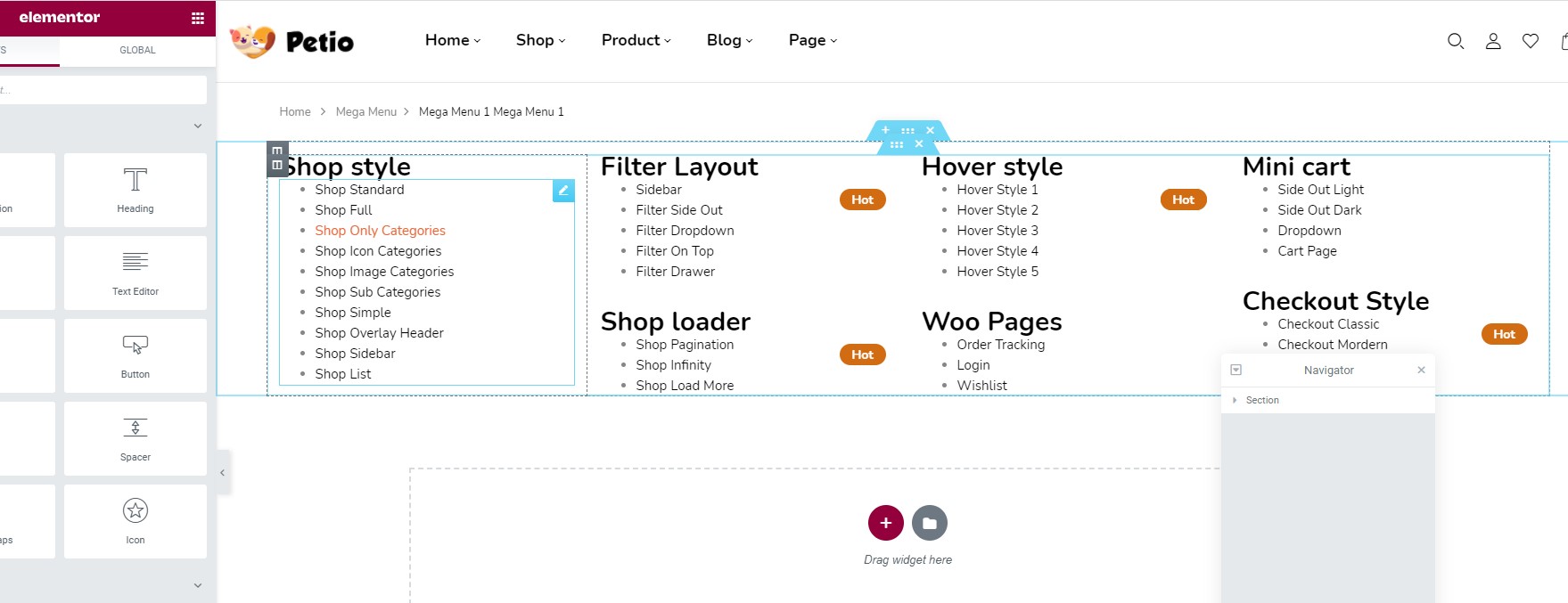Open the Shop Simple link
This screenshot has width=1568, height=603.
click(353, 313)
